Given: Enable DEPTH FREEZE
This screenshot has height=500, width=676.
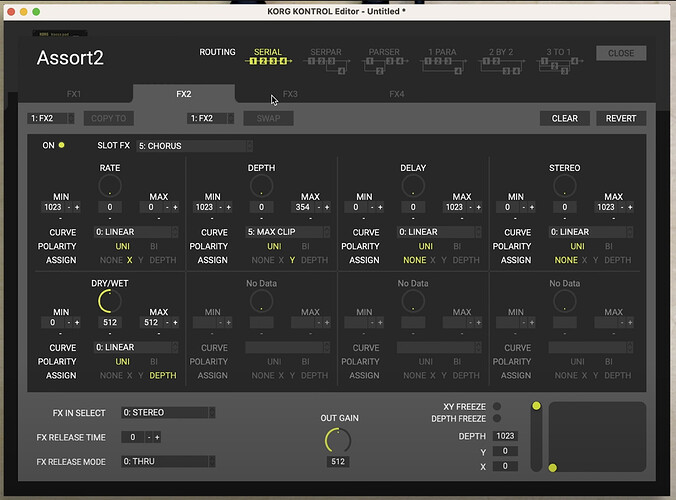Looking at the screenshot, I should 497,419.
